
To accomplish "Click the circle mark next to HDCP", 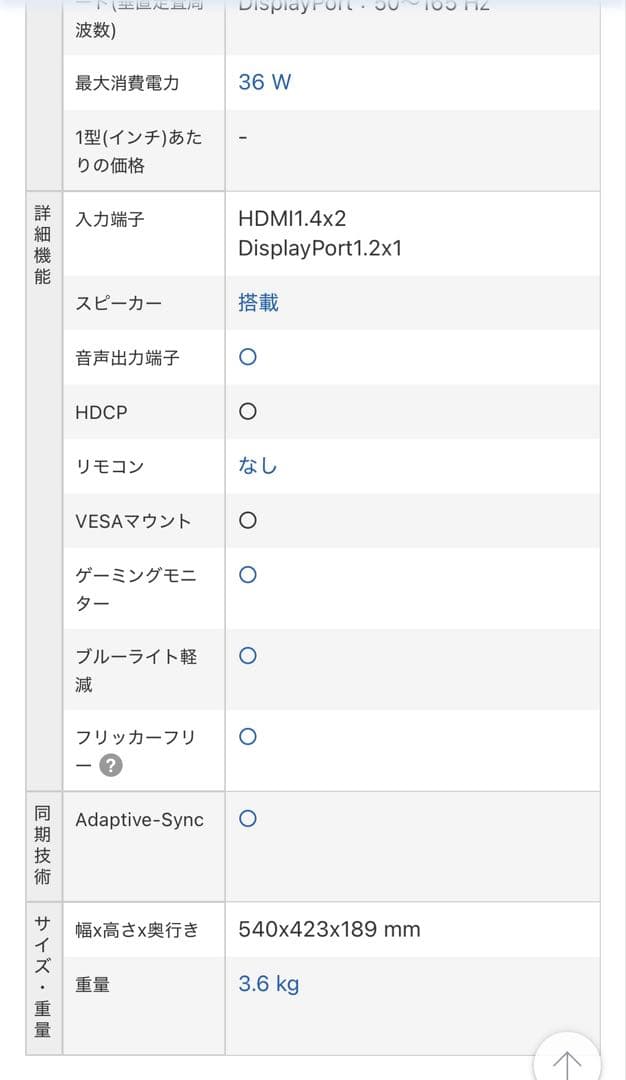I will (247, 411).
